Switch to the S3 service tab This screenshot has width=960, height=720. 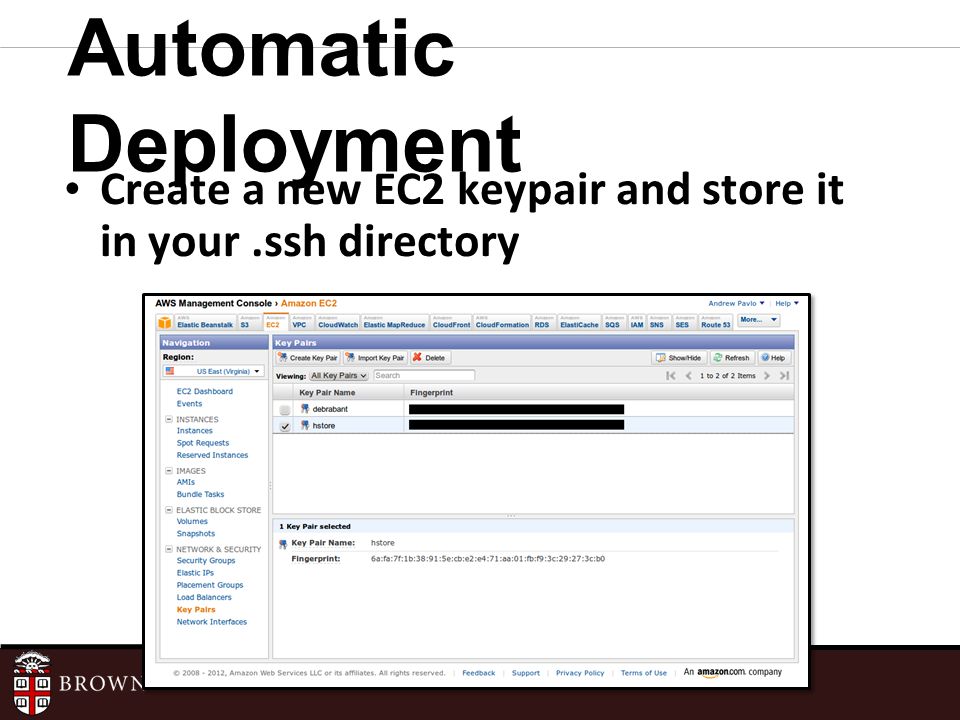[x=249, y=322]
